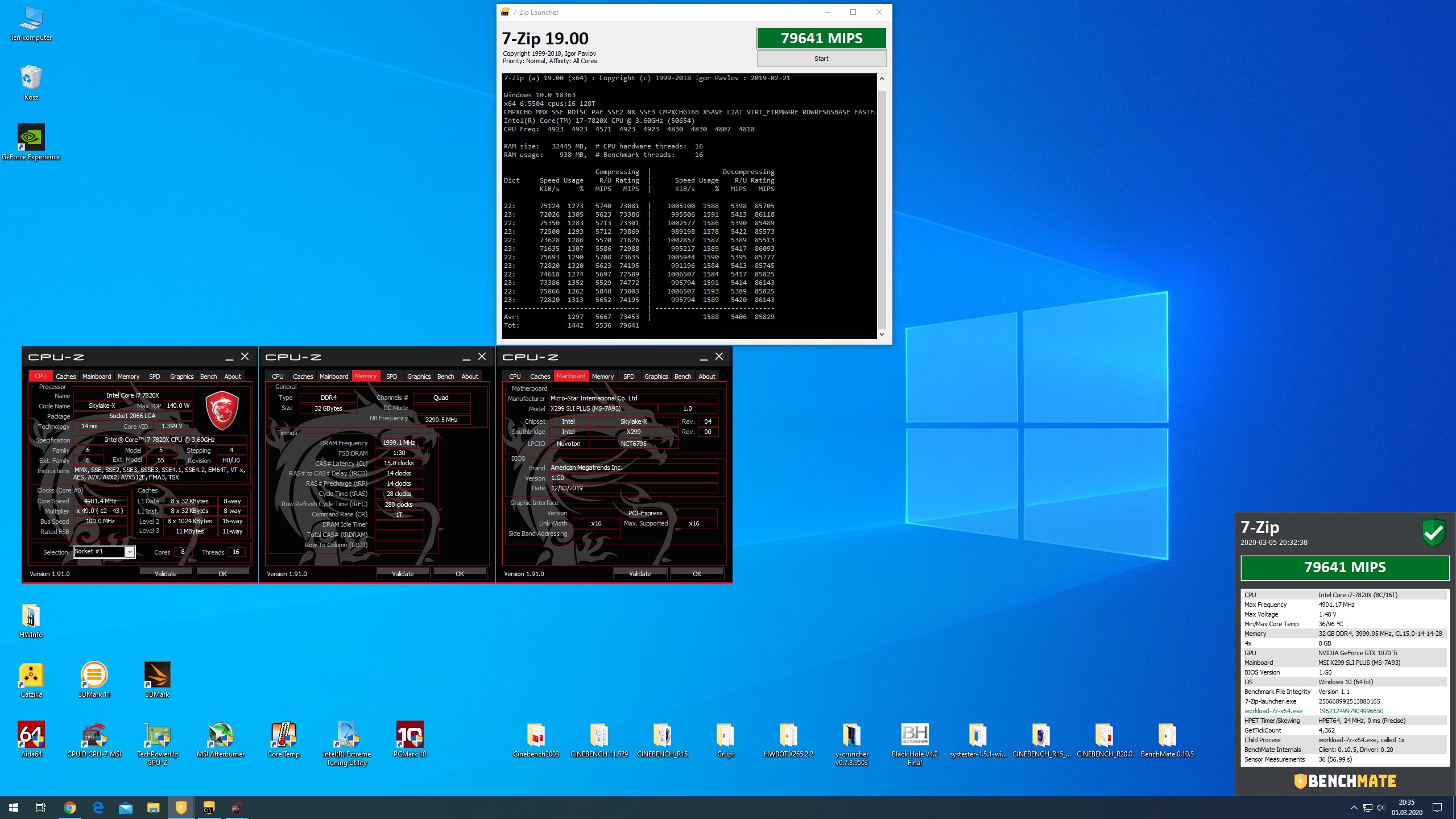Viewport: 1456px width, 819px height.
Task: Open HWBOT X265 2.2 folder
Action: click(788, 739)
